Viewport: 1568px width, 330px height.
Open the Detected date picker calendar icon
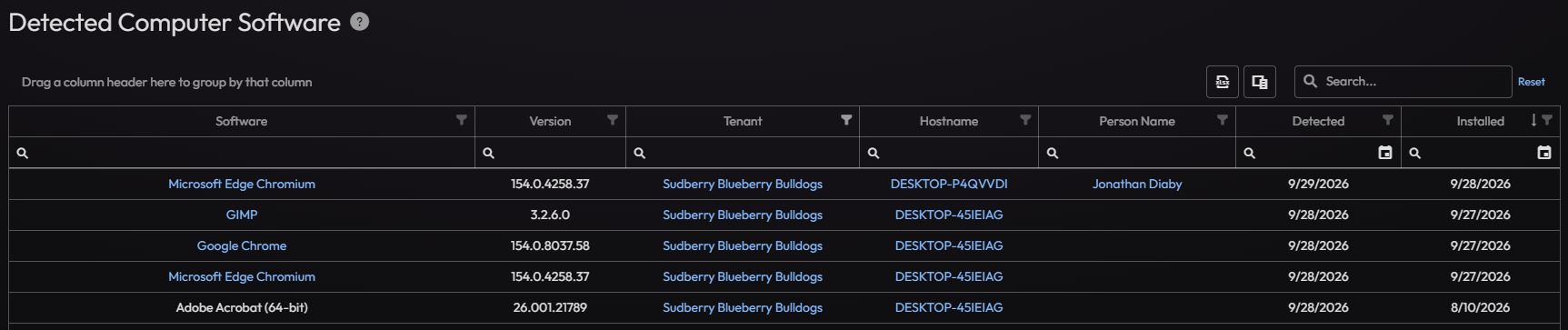1385,153
